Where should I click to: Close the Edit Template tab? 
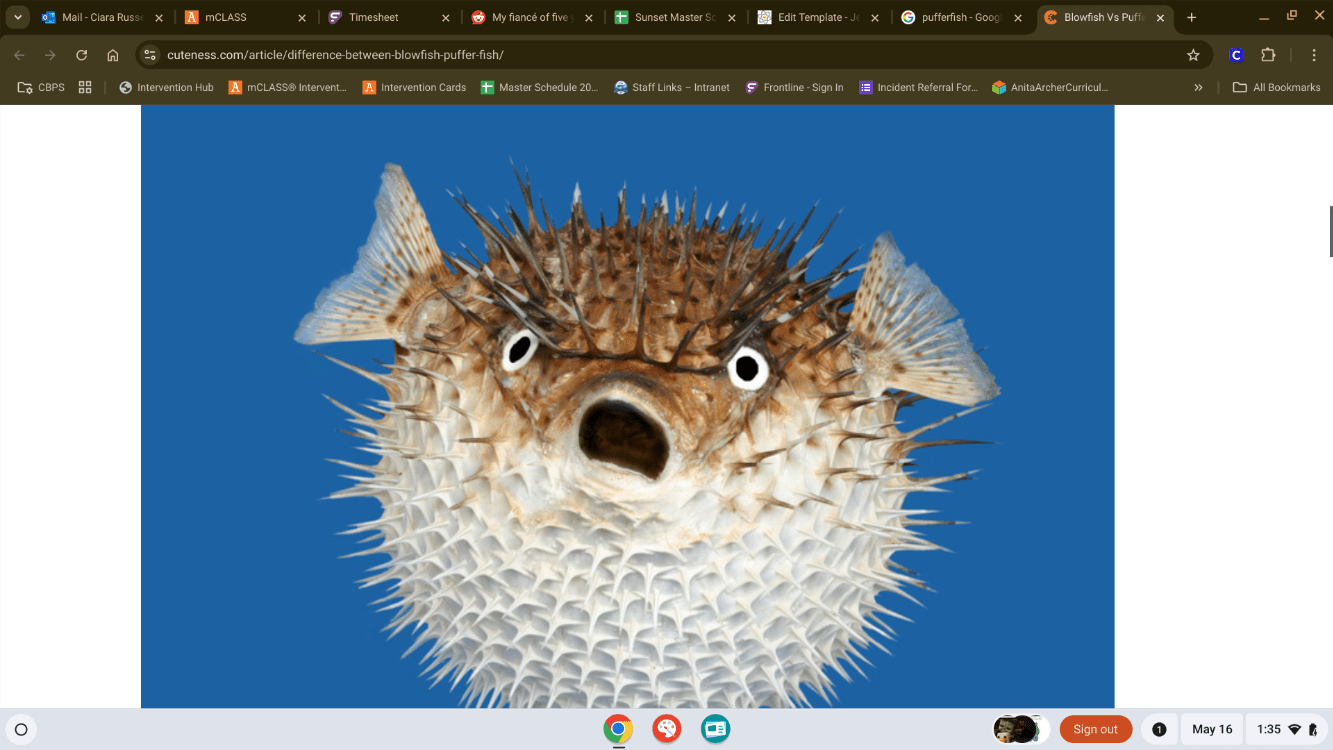pyautogui.click(x=875, y=18)
